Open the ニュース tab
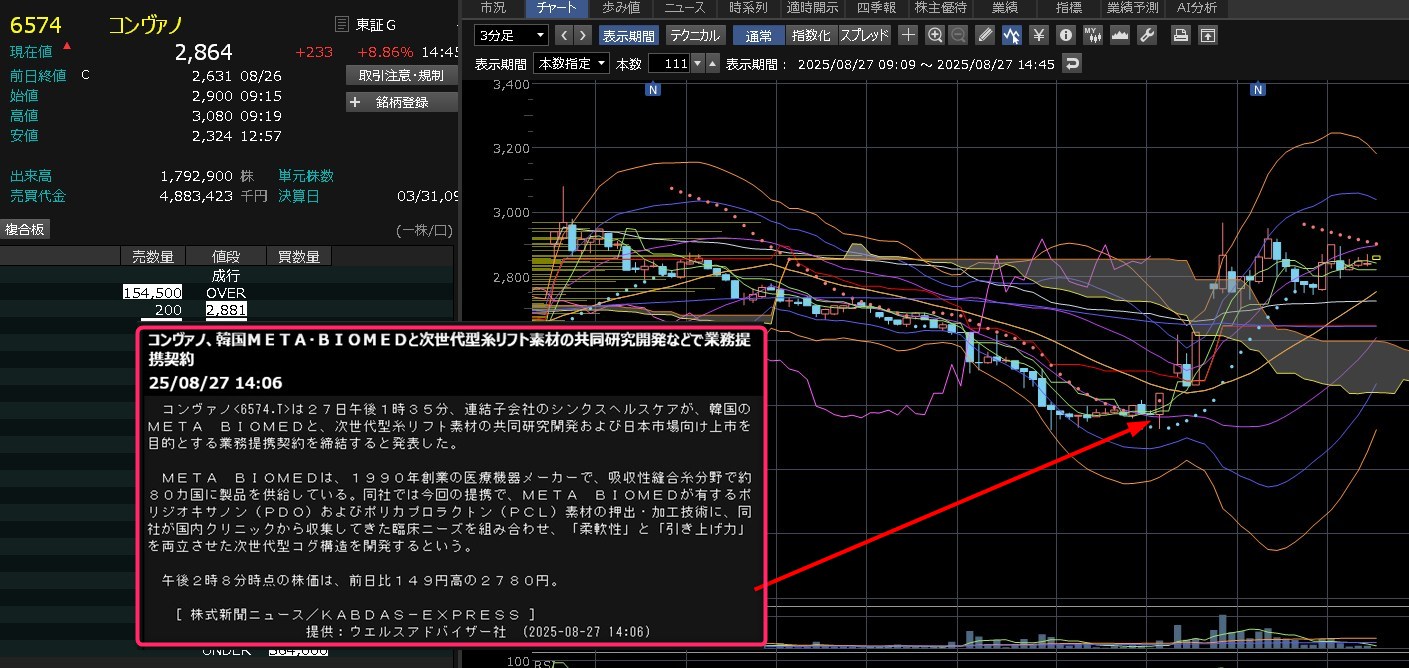1409x668 pixels. [684, 8]
